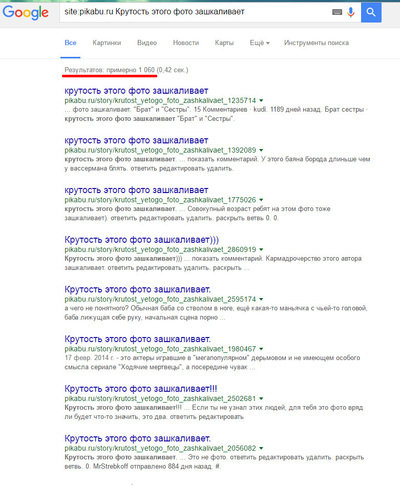Click snippet mentioning 'Ходячие мертвецы'

point(212,362)
